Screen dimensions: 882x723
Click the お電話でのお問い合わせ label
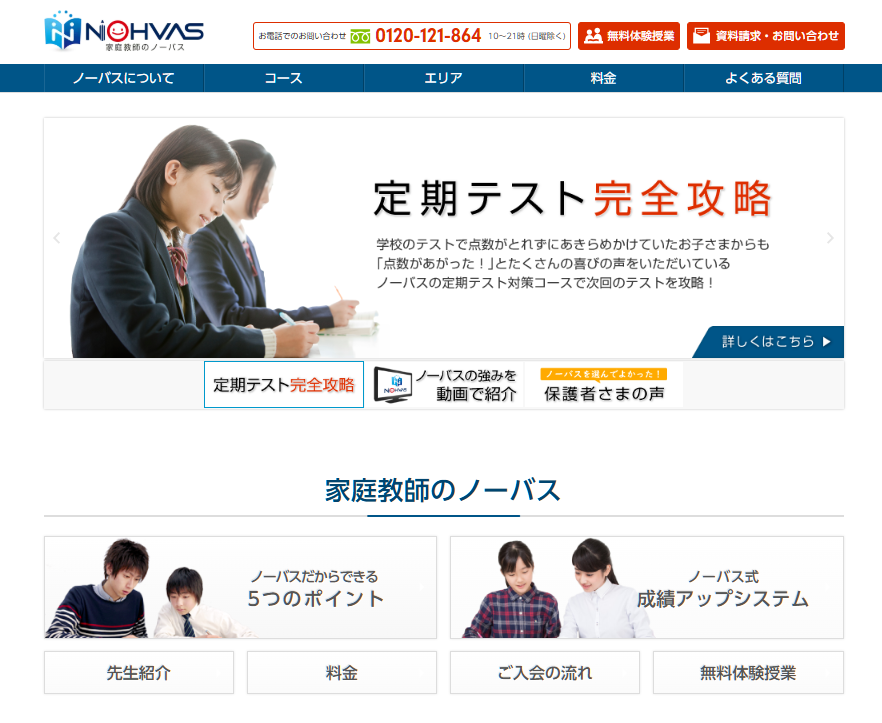(x=302, y=36)
